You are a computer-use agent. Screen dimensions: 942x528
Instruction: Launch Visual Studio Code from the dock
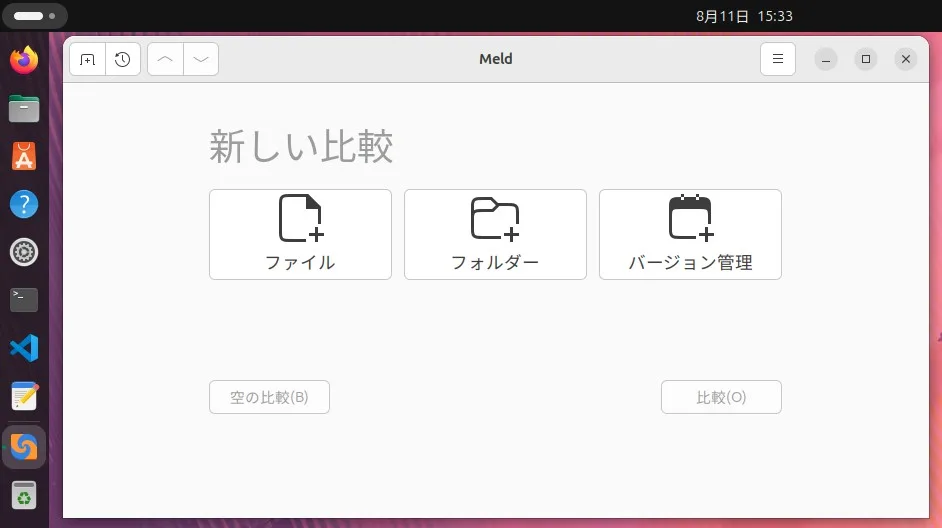[x=24, y=348]
